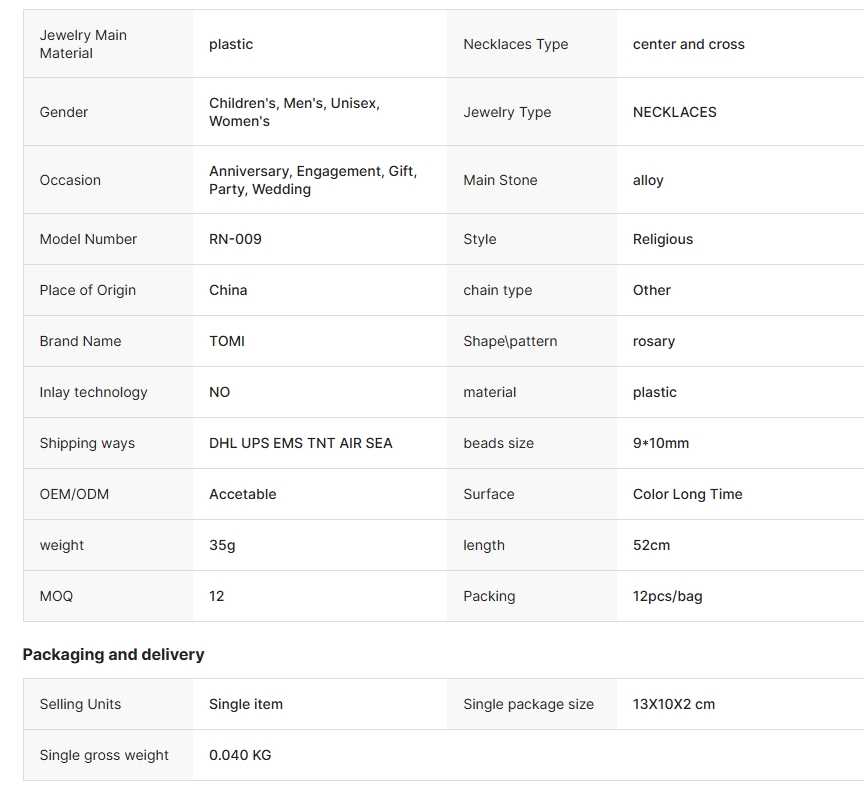Click the single package size '13X10X2 cm'
Screen dimensions: 864x790
673,704
